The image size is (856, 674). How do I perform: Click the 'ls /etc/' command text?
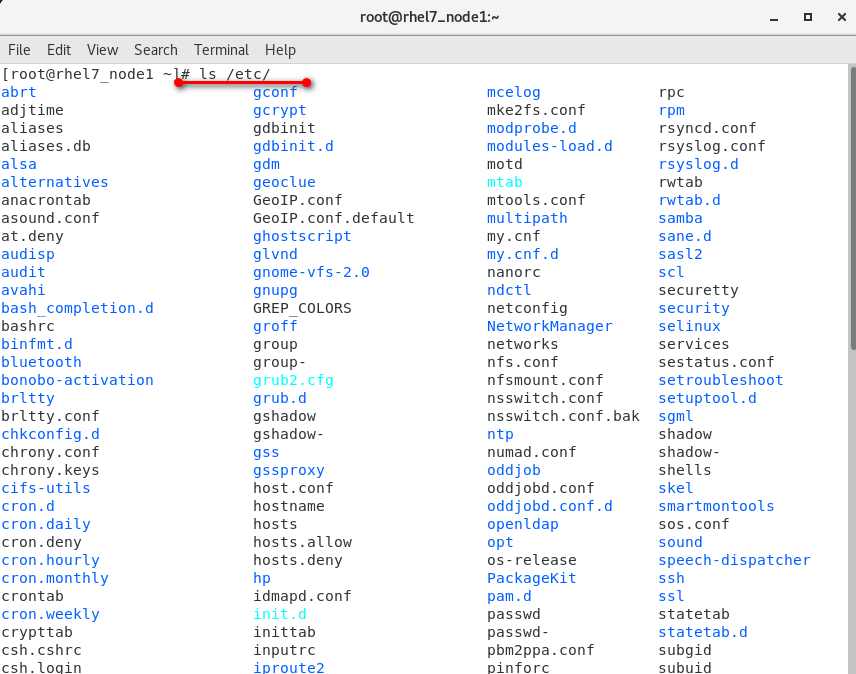234,74
